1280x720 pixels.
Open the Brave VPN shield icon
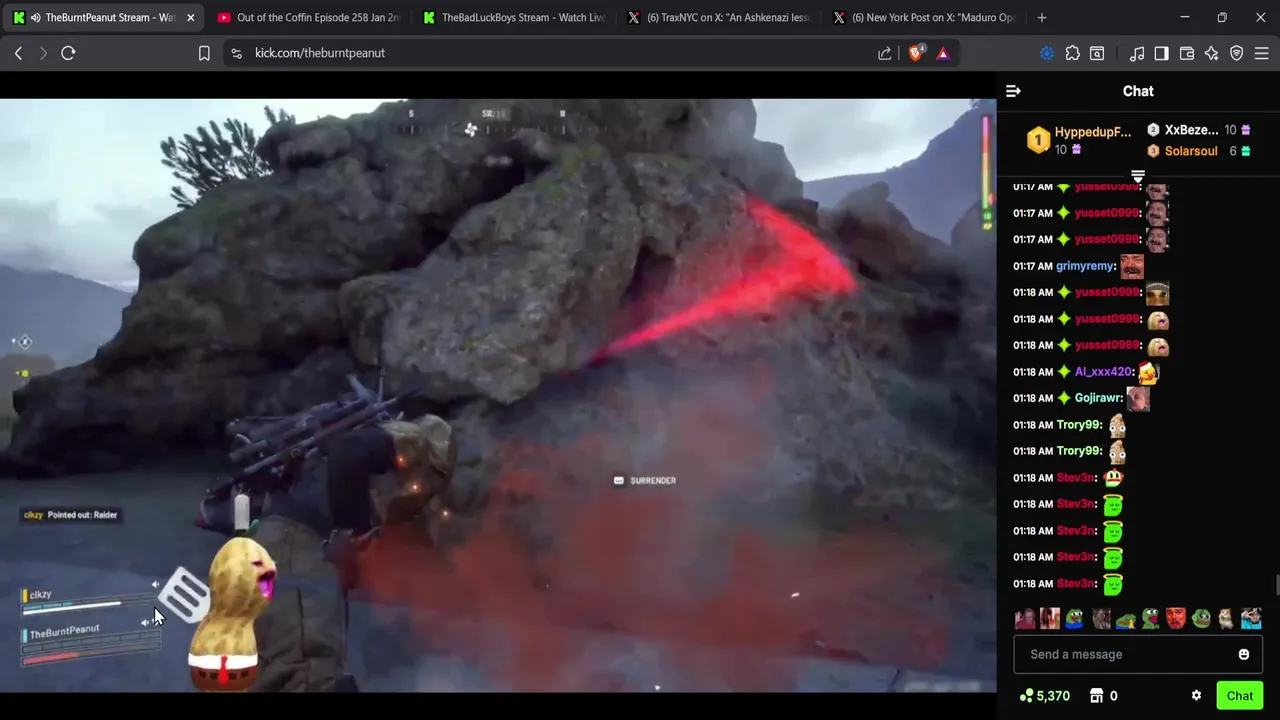1237,53
